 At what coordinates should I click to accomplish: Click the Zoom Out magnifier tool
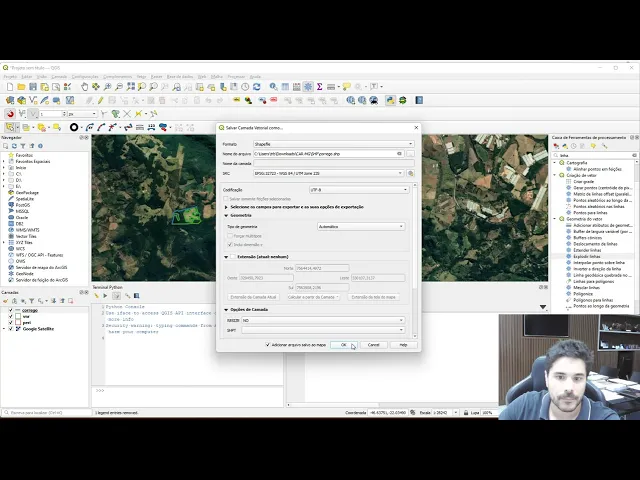click(119, 87)
